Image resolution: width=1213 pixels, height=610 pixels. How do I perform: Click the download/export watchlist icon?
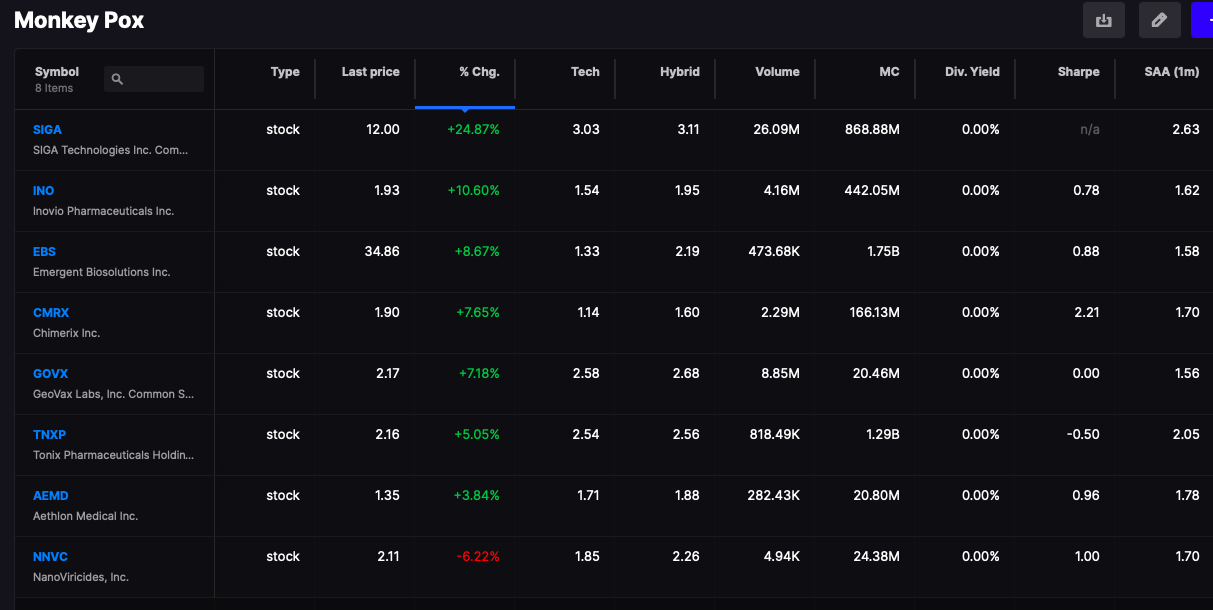click(x=1104, y=20)
